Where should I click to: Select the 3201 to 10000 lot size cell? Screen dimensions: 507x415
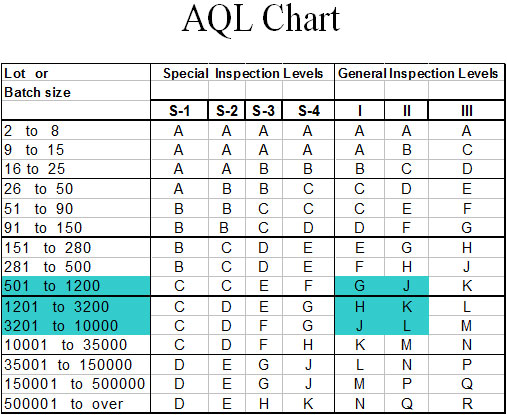76,326
